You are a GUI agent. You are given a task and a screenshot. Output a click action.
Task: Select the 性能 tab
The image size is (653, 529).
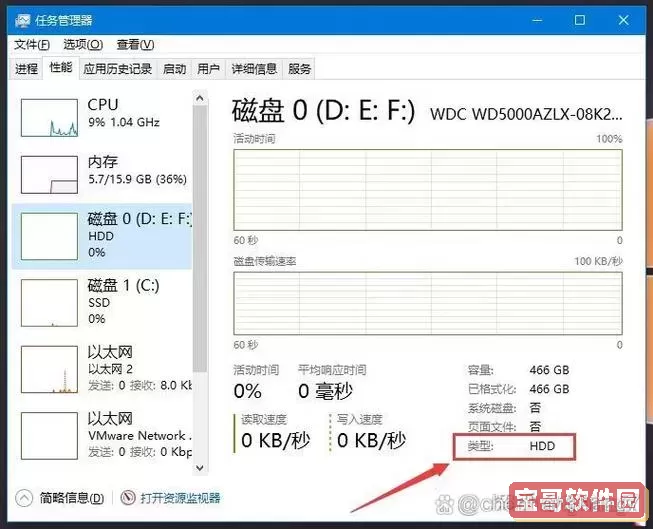61,67
